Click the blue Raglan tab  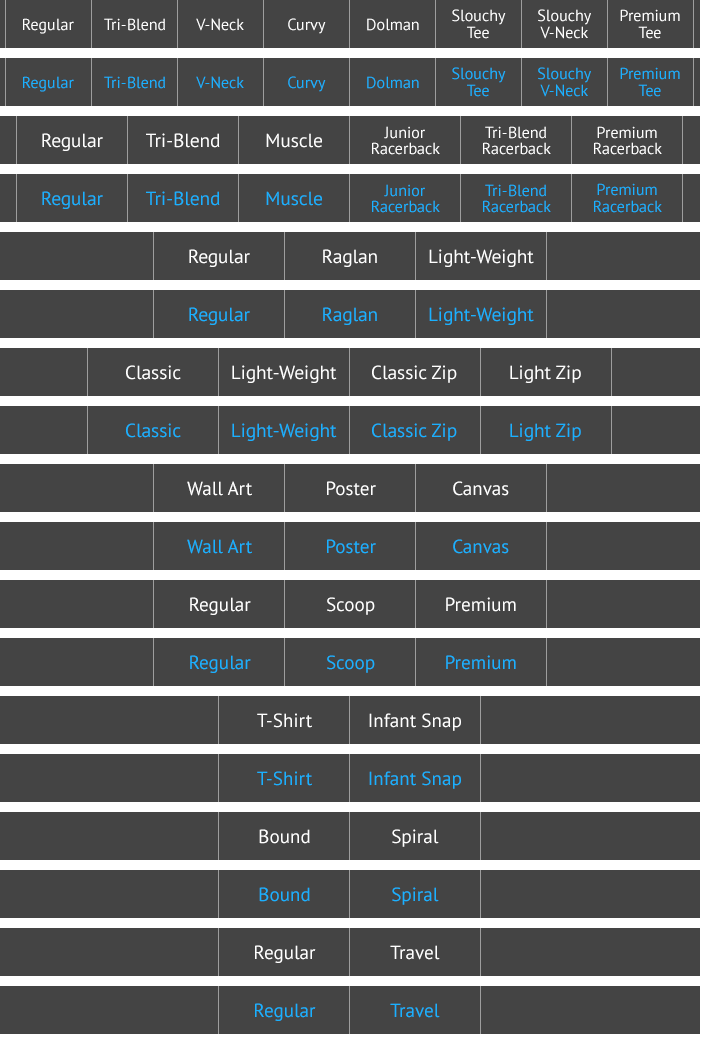350,315
